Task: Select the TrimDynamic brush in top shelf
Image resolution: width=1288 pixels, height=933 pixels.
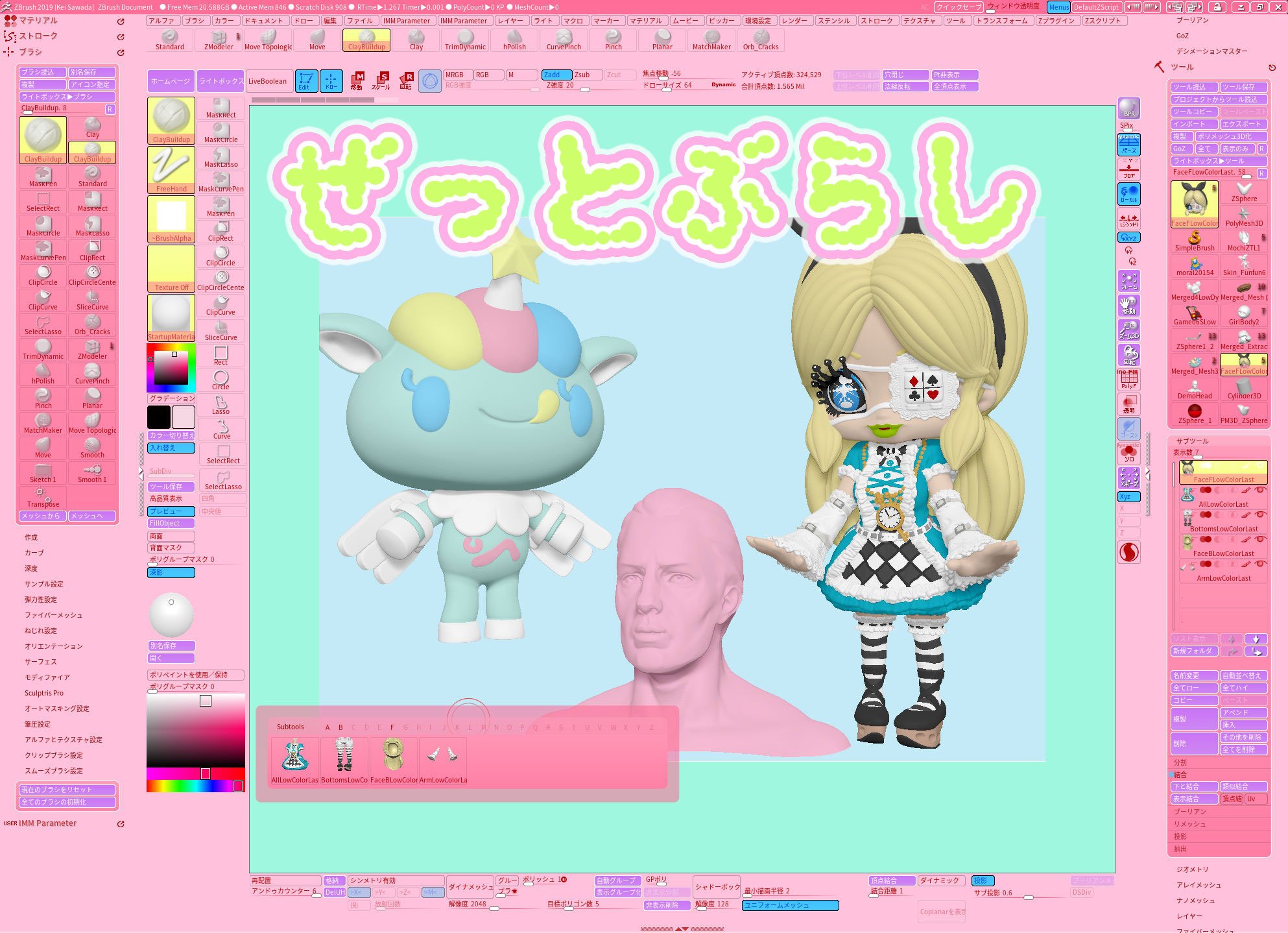Action: (x=465, y=40)
